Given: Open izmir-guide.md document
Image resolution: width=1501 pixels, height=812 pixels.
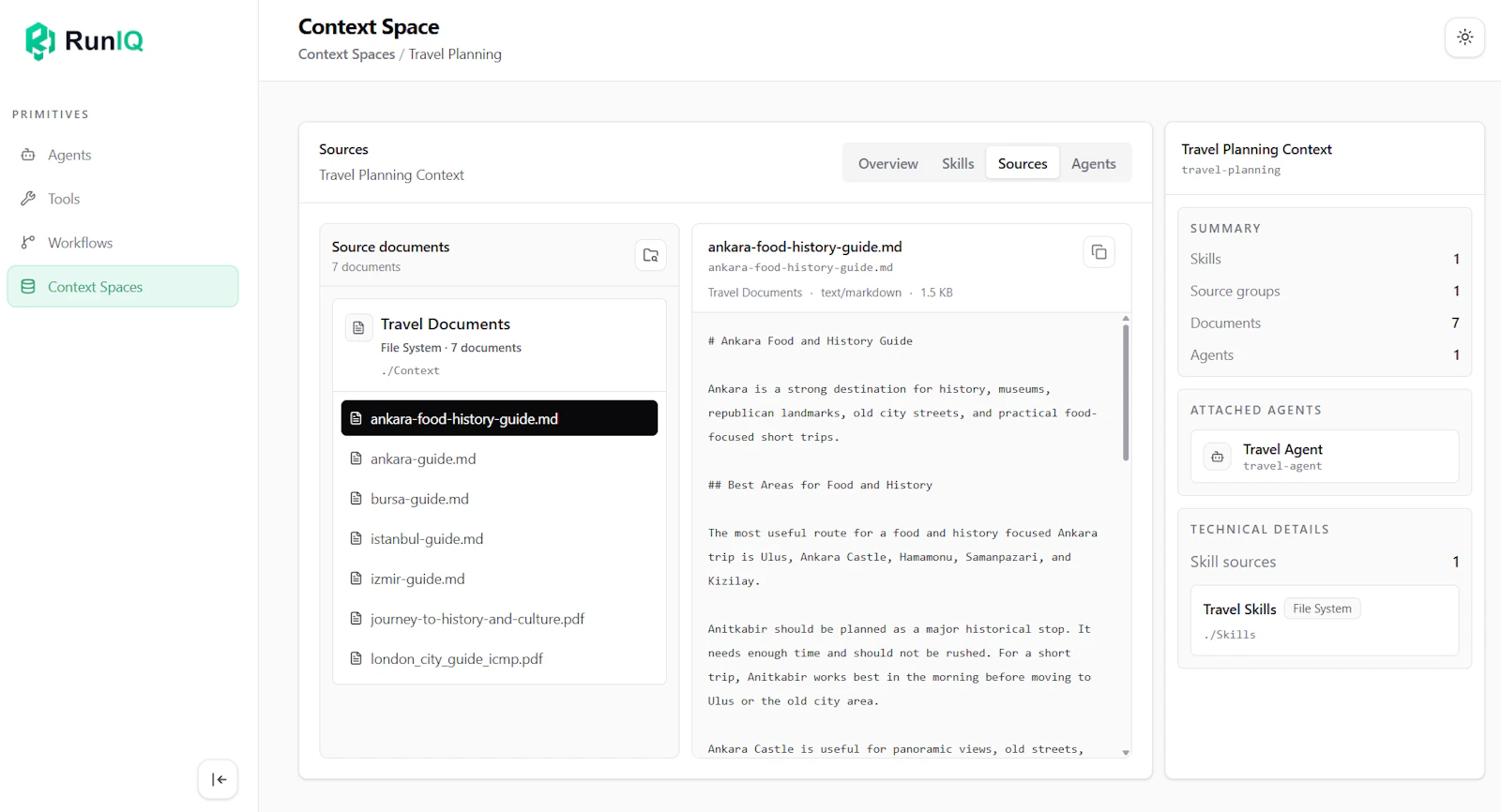Looking at the screenshot, I should click(499, 579).
